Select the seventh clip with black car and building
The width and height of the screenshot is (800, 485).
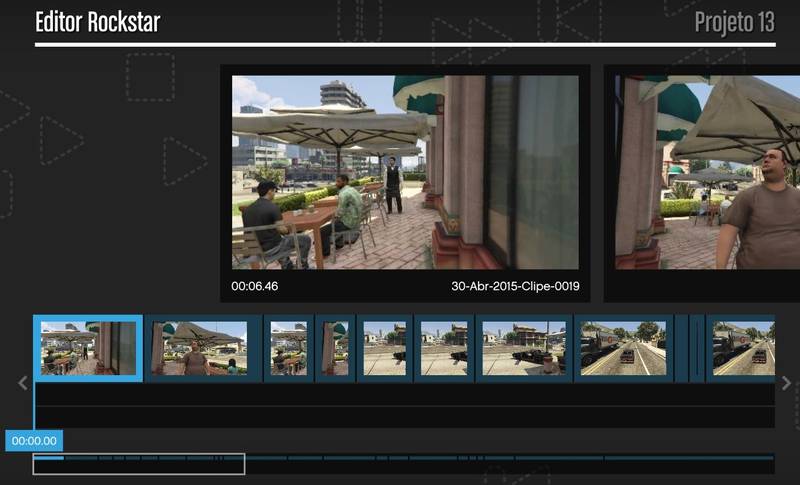(x=524, y=348)
